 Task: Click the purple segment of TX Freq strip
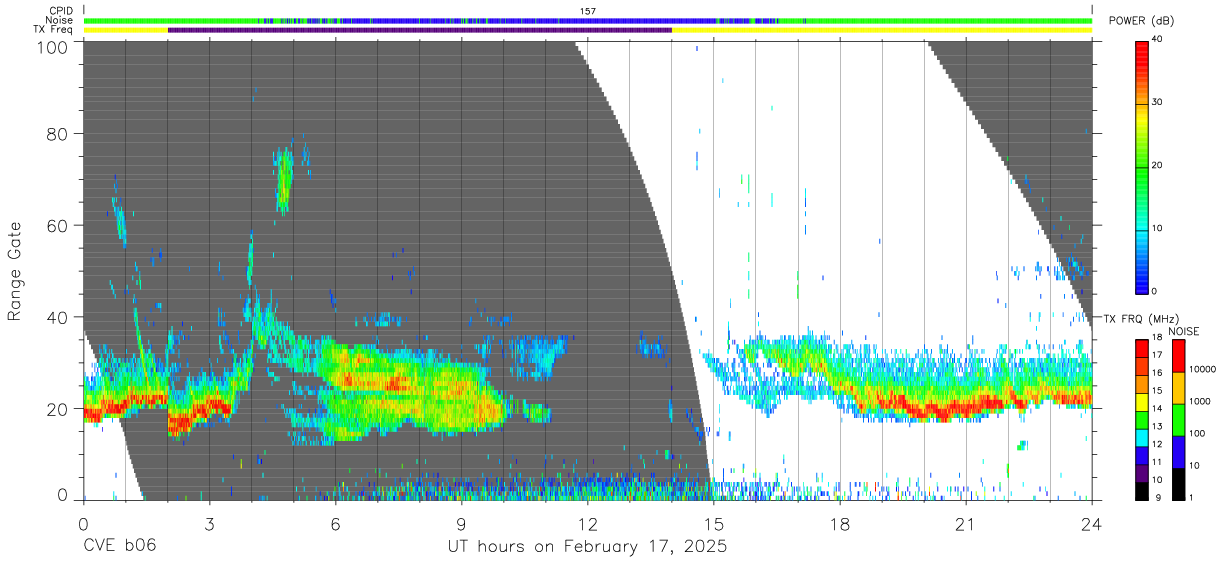[x=420, y=30]
